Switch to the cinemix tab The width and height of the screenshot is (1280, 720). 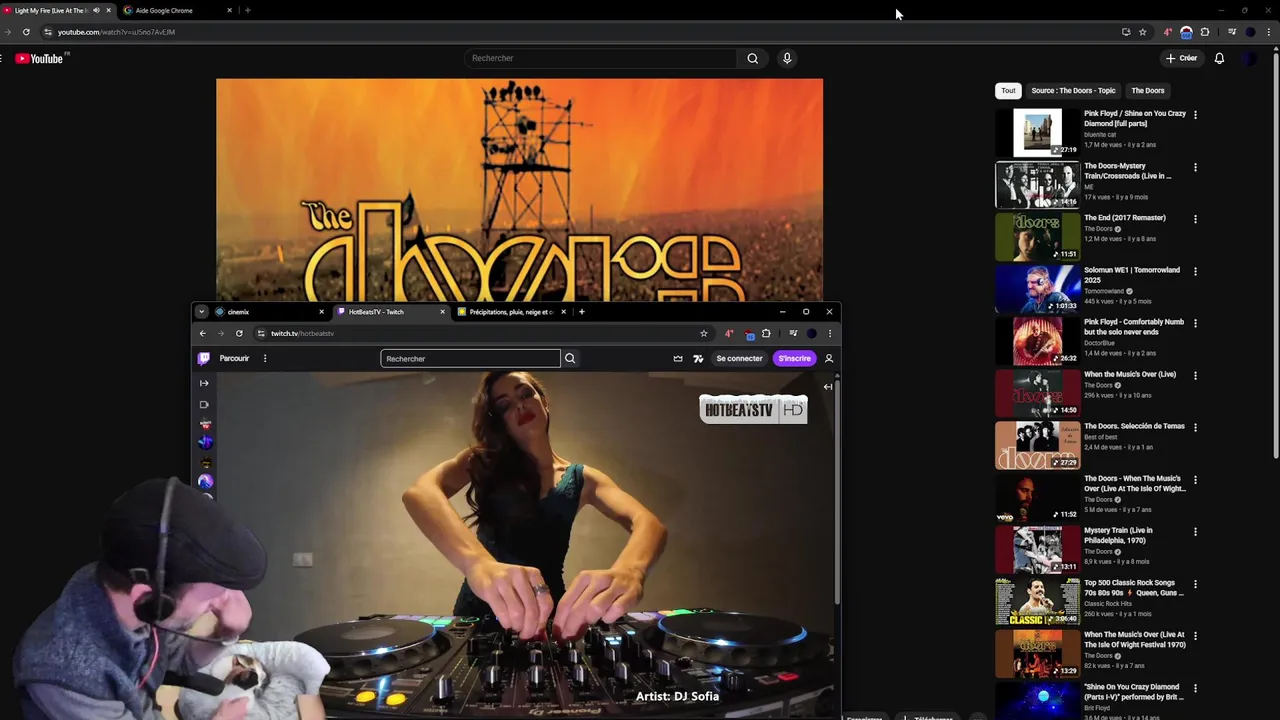point(270,312)
